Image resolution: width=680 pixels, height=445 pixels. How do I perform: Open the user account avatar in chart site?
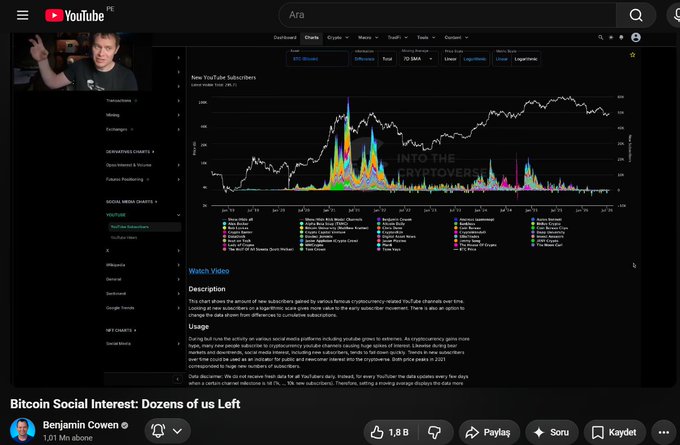pyautogui.click(x=636, y=37)
